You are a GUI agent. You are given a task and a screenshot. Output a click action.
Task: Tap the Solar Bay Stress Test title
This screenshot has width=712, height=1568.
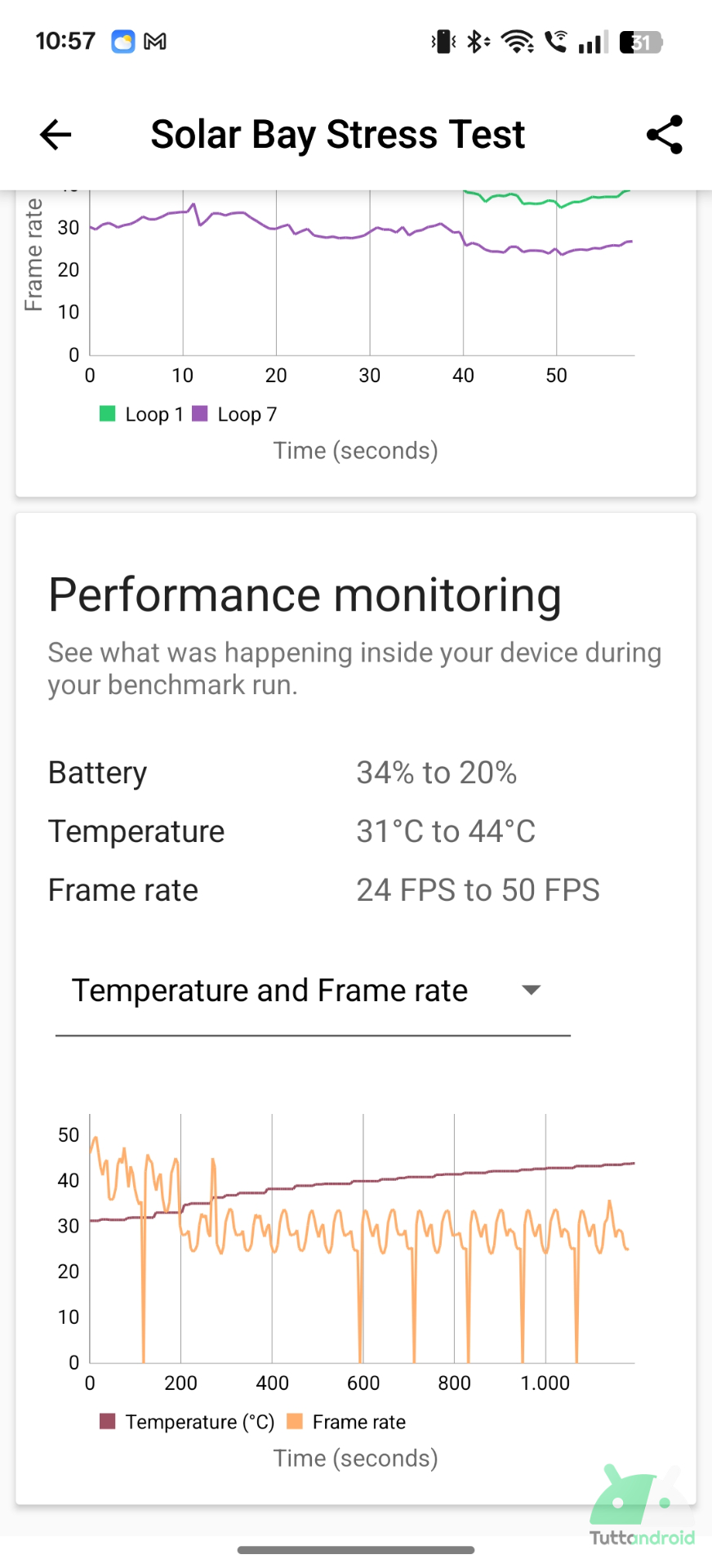[337, 135]
